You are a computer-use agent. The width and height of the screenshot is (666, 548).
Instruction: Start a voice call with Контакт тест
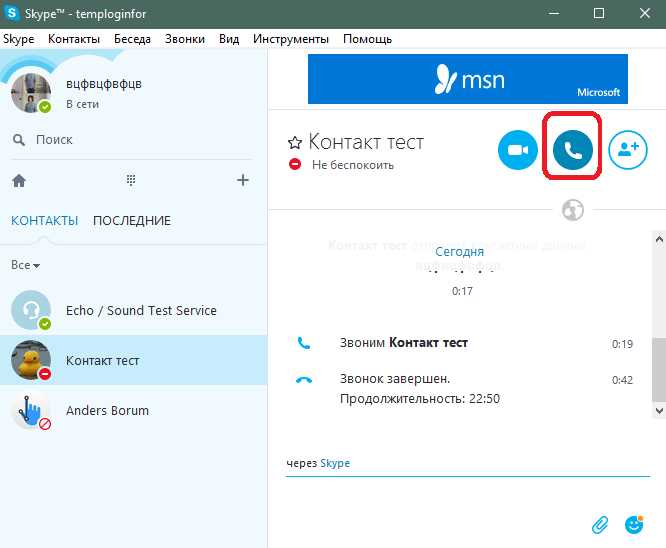[x=573, y=150]
